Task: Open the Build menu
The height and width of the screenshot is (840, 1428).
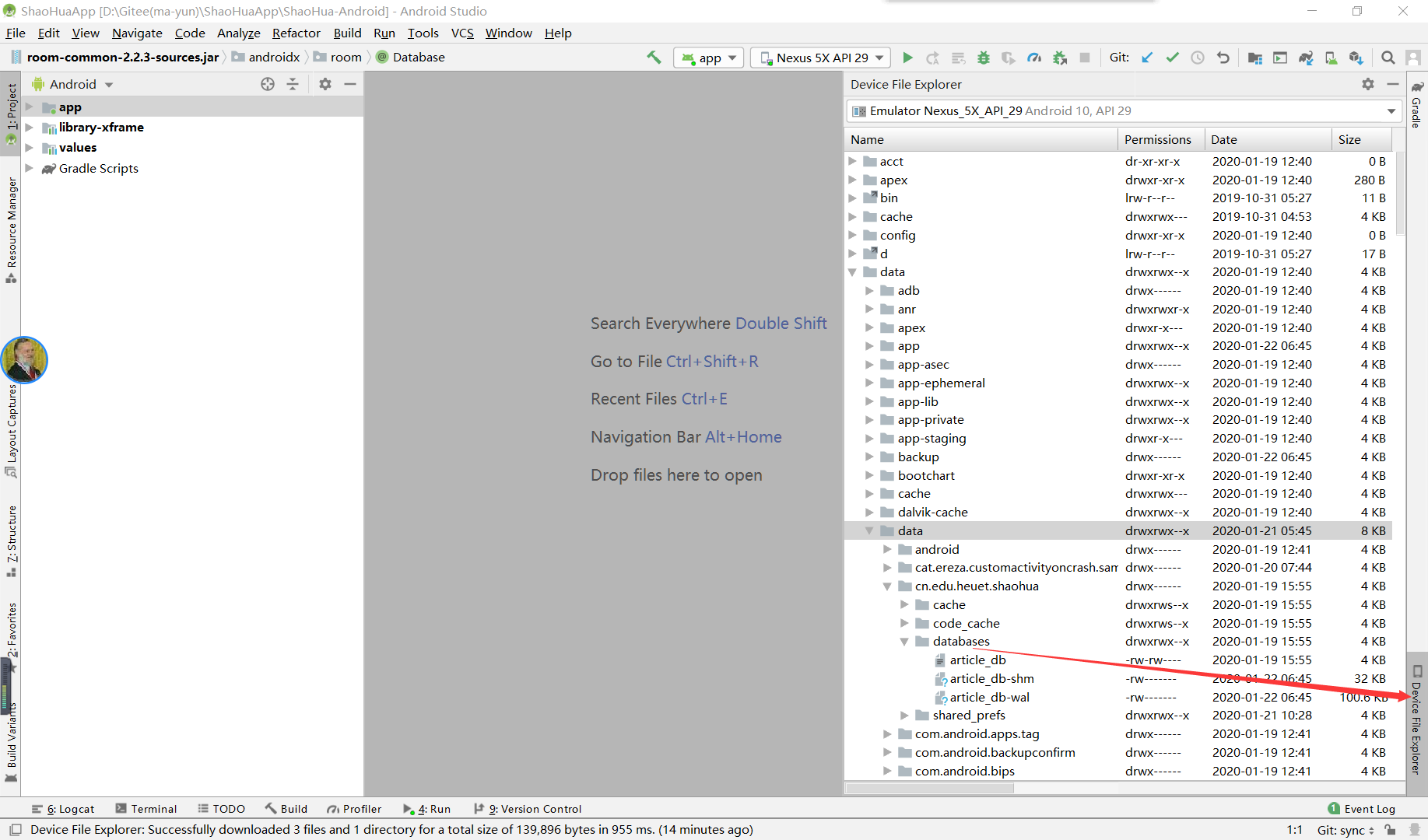Action: coord(347,33)
